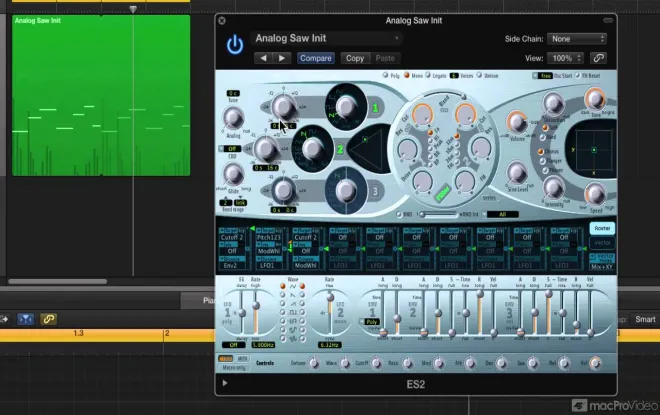Click the Analog knob
660x415 pixels.
[233, 118]
